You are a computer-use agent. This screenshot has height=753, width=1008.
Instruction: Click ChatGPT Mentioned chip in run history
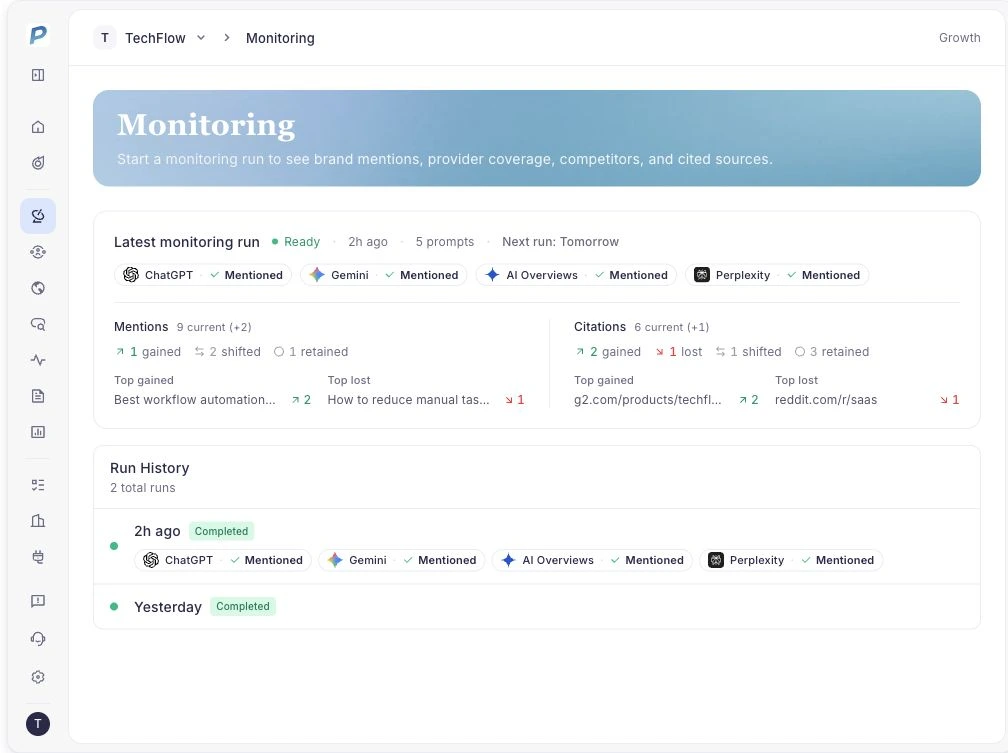223,560
